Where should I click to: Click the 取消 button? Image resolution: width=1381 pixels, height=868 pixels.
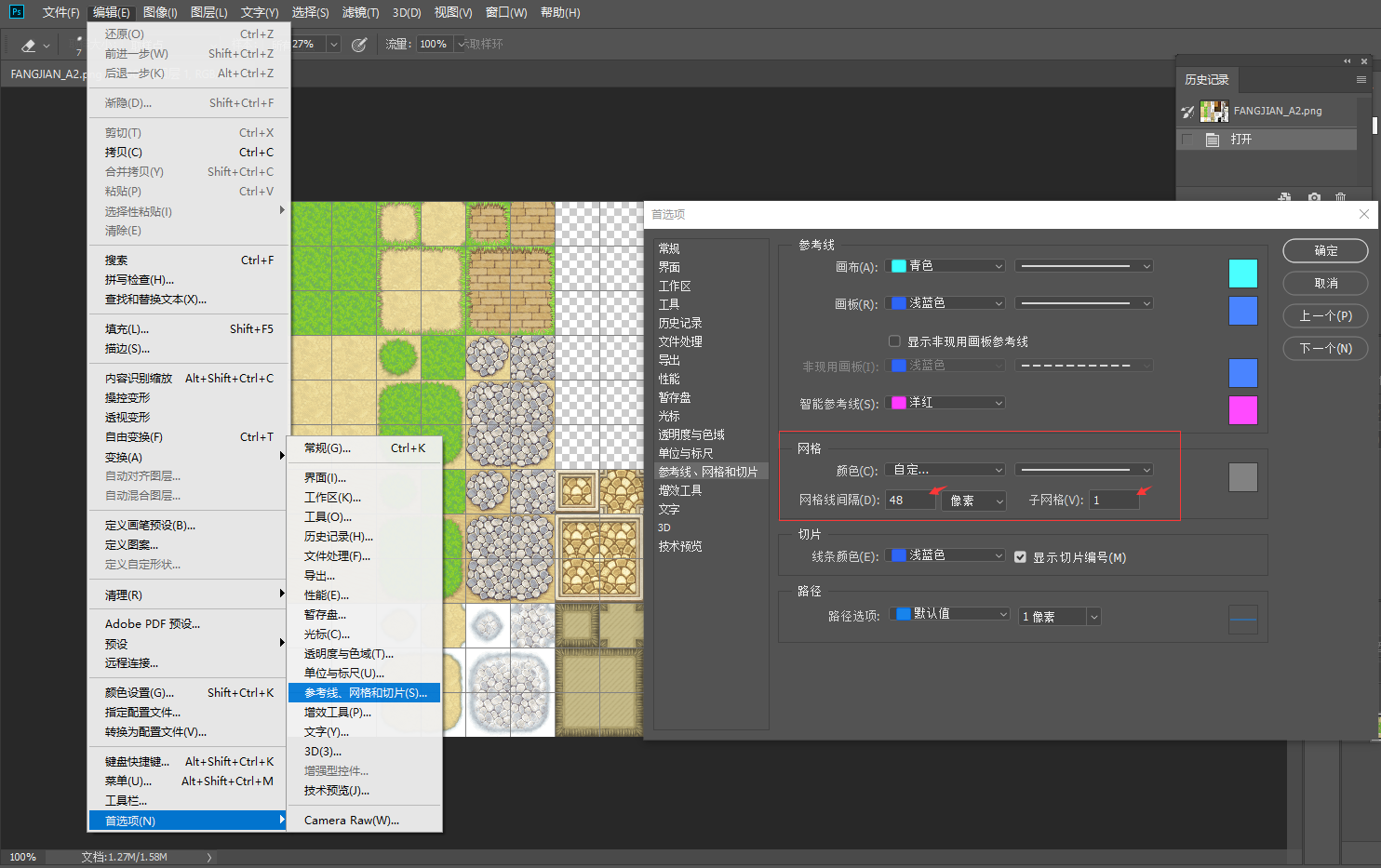point(1325,284)
